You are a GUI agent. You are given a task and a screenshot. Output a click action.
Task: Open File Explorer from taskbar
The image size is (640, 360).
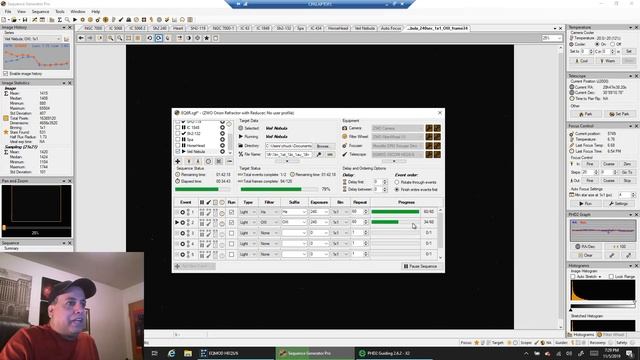(188, 353)
